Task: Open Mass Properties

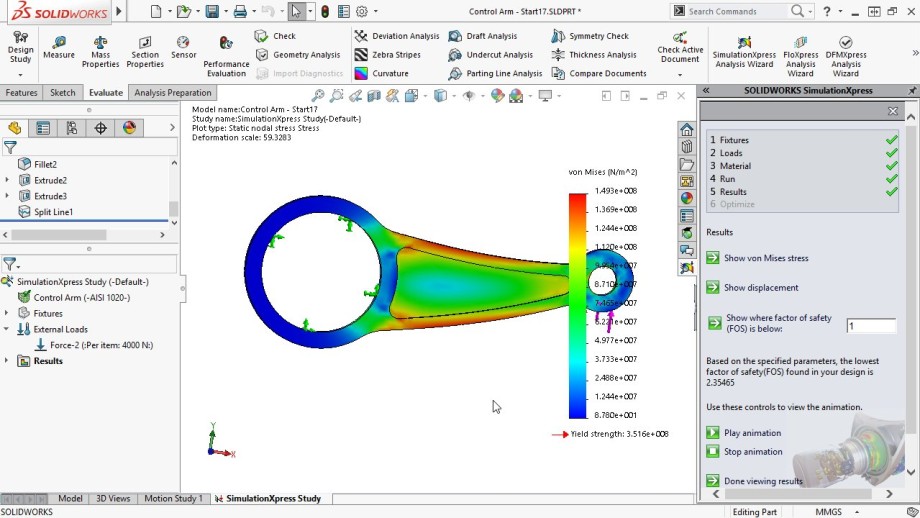Action: [x=100, y=51]
